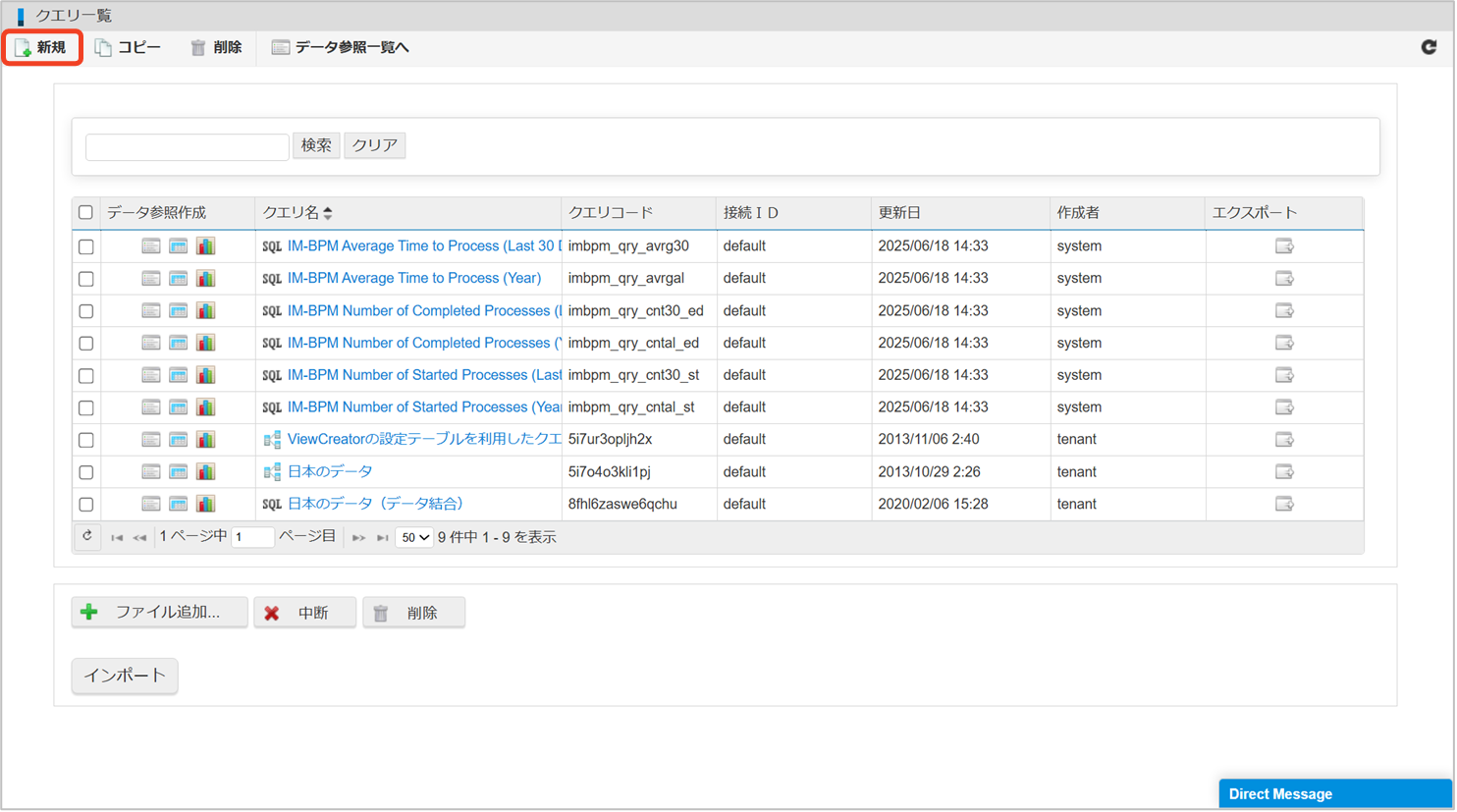The width and height of the screenshot is (1457, 812).
Task: Check the imbpm_qry_avrgal row checkbox
Action: pos(86,280)
